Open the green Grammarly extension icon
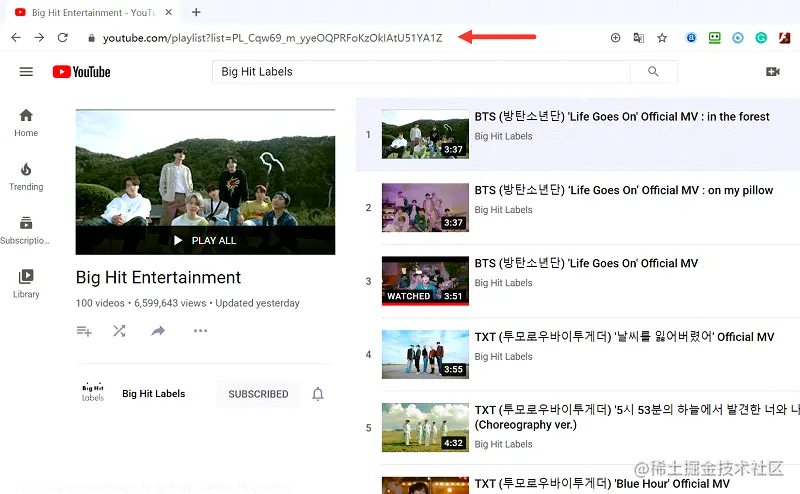The width and height of the screenshot is (800, 494). point(761,38)
